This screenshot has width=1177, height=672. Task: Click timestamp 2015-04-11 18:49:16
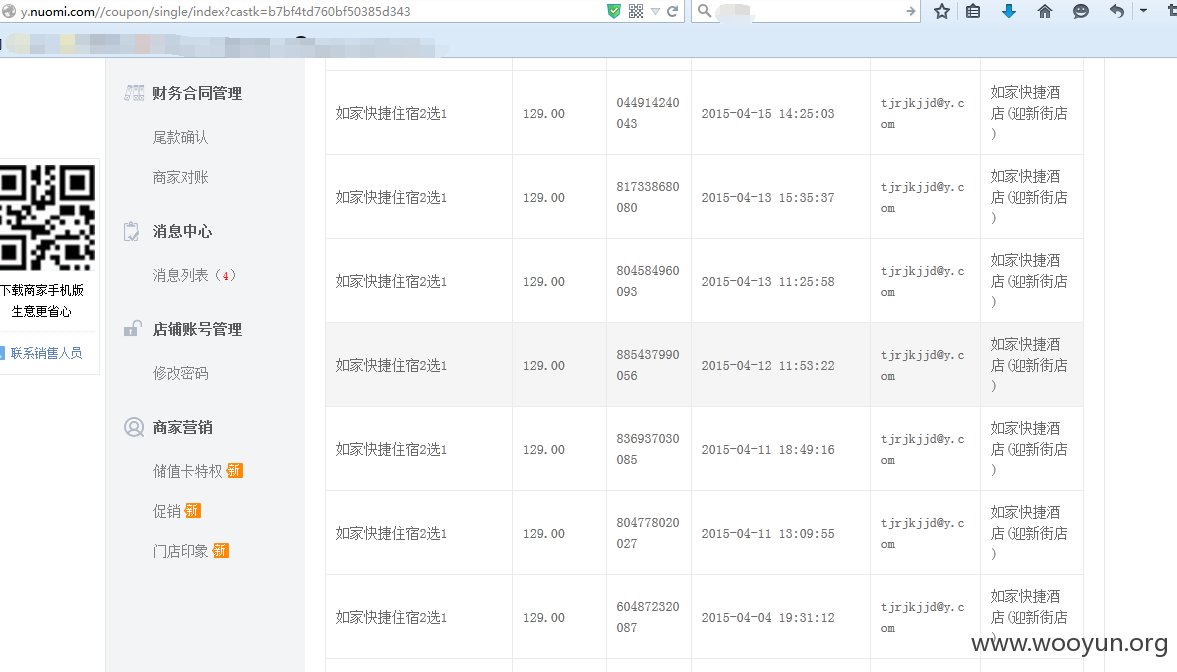[768, 450]
